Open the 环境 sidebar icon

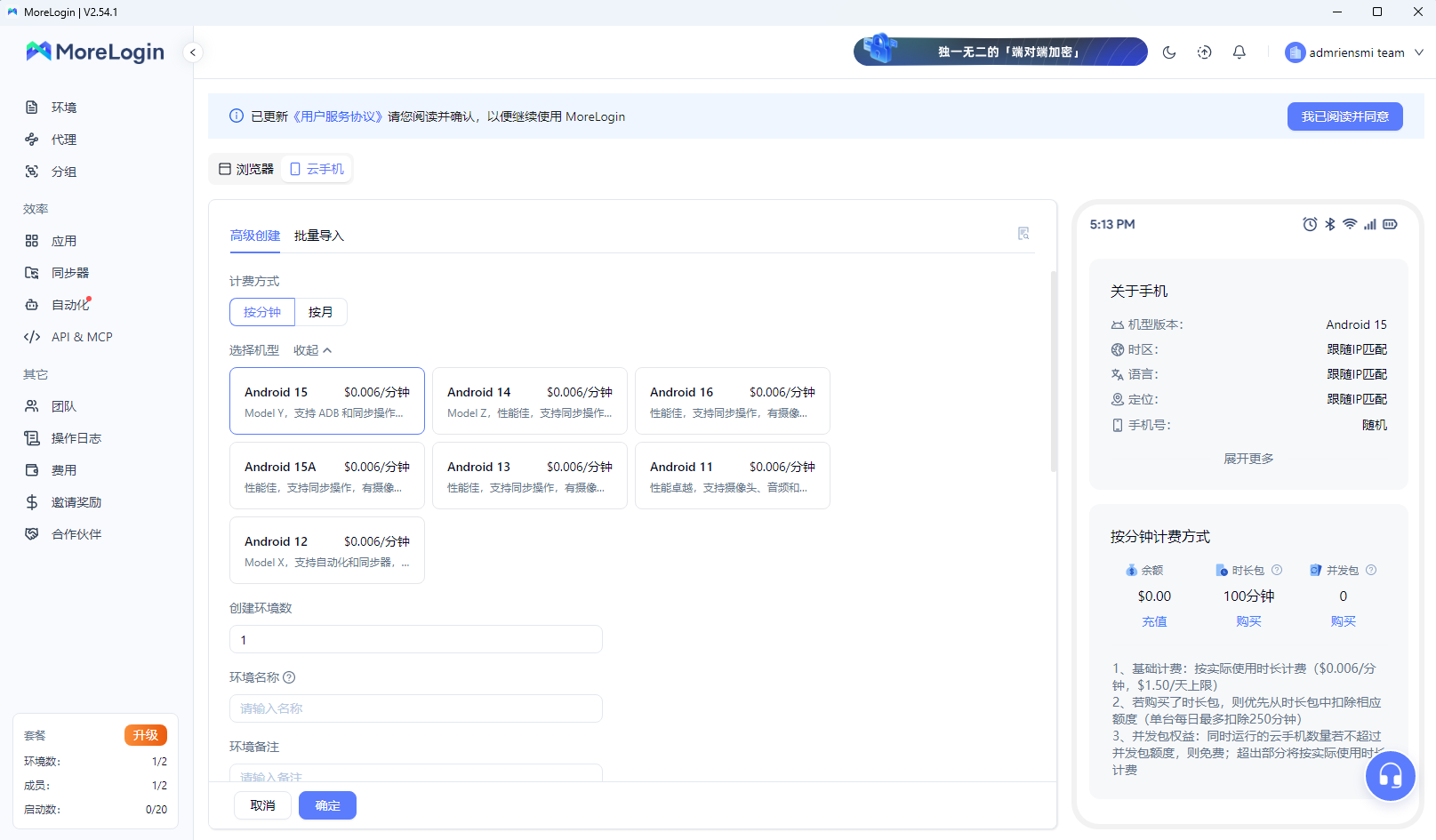coord(32,108)
